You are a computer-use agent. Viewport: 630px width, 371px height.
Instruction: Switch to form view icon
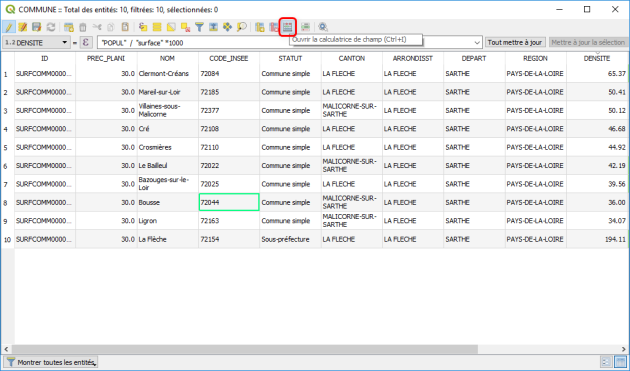(606, 362)
